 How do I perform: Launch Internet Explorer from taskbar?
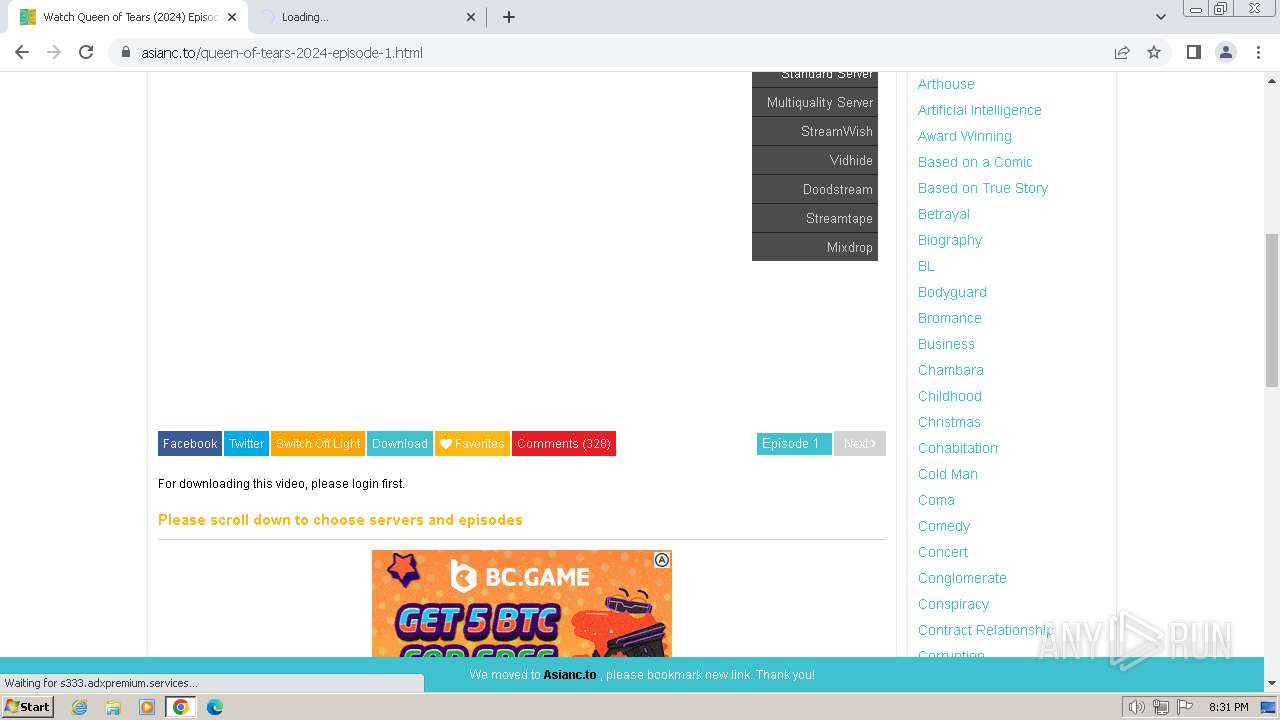click(x=80, y=707)
